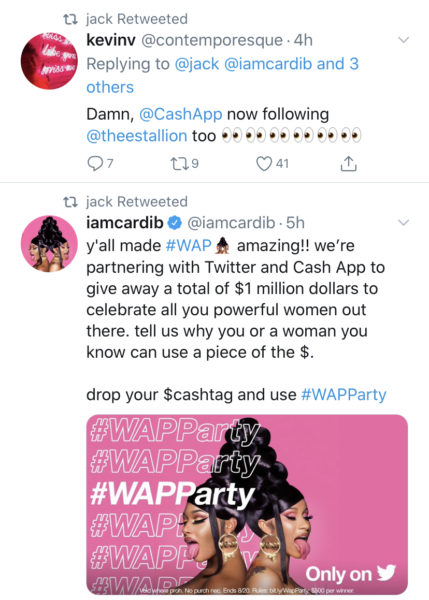Screen dimensions: 429x600
Task: Expand options chevron on kevinv's tweet
Action: (x=404, y=40)
